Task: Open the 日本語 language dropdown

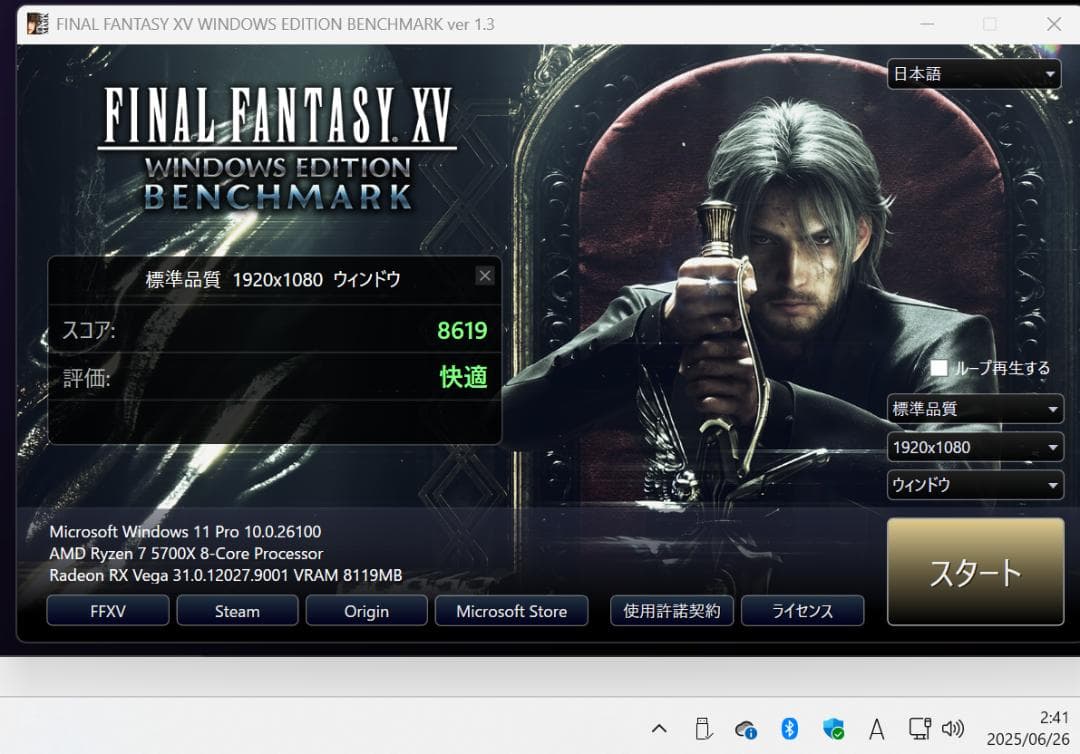Action: pos(974,74)
